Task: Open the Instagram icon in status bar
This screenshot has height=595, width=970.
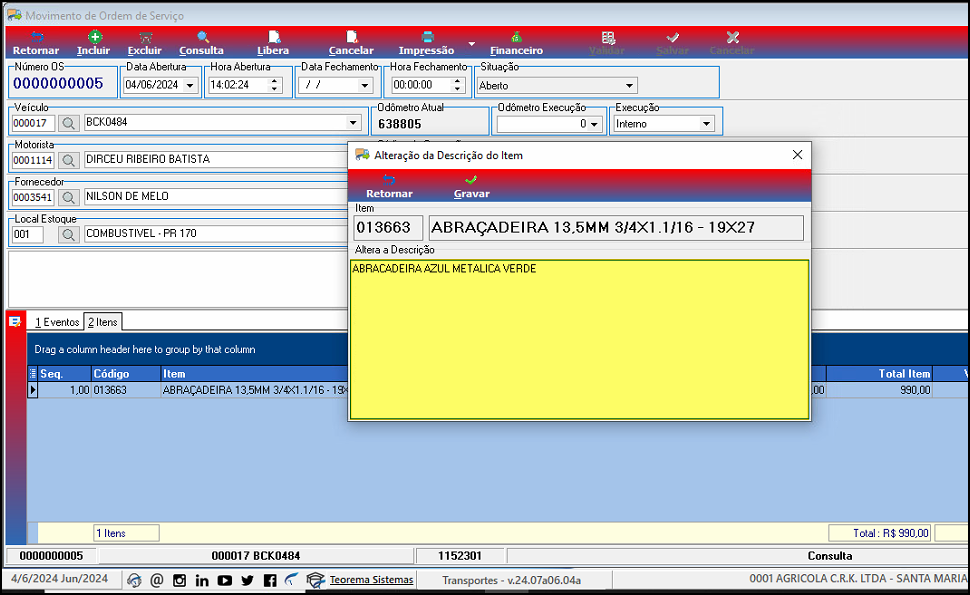Action: pyautogui.click(x=179, y=580)
